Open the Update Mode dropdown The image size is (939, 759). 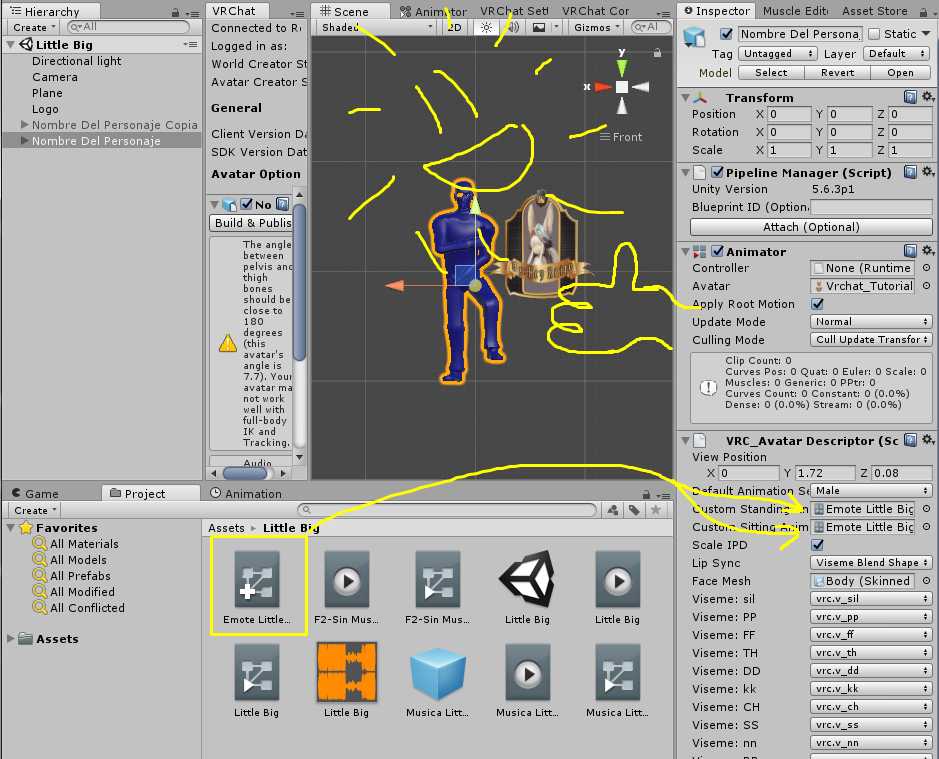click(871, 322)
